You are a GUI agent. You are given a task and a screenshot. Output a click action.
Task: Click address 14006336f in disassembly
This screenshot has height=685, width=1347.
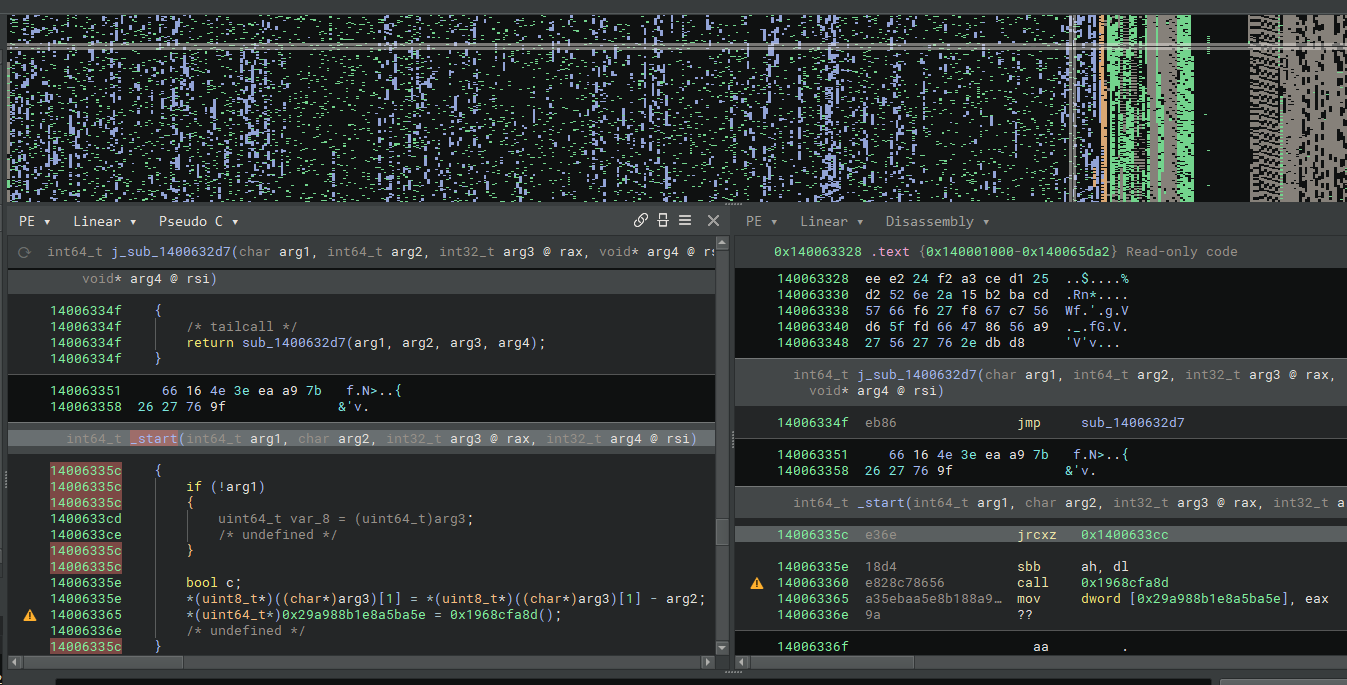(813, 647)
